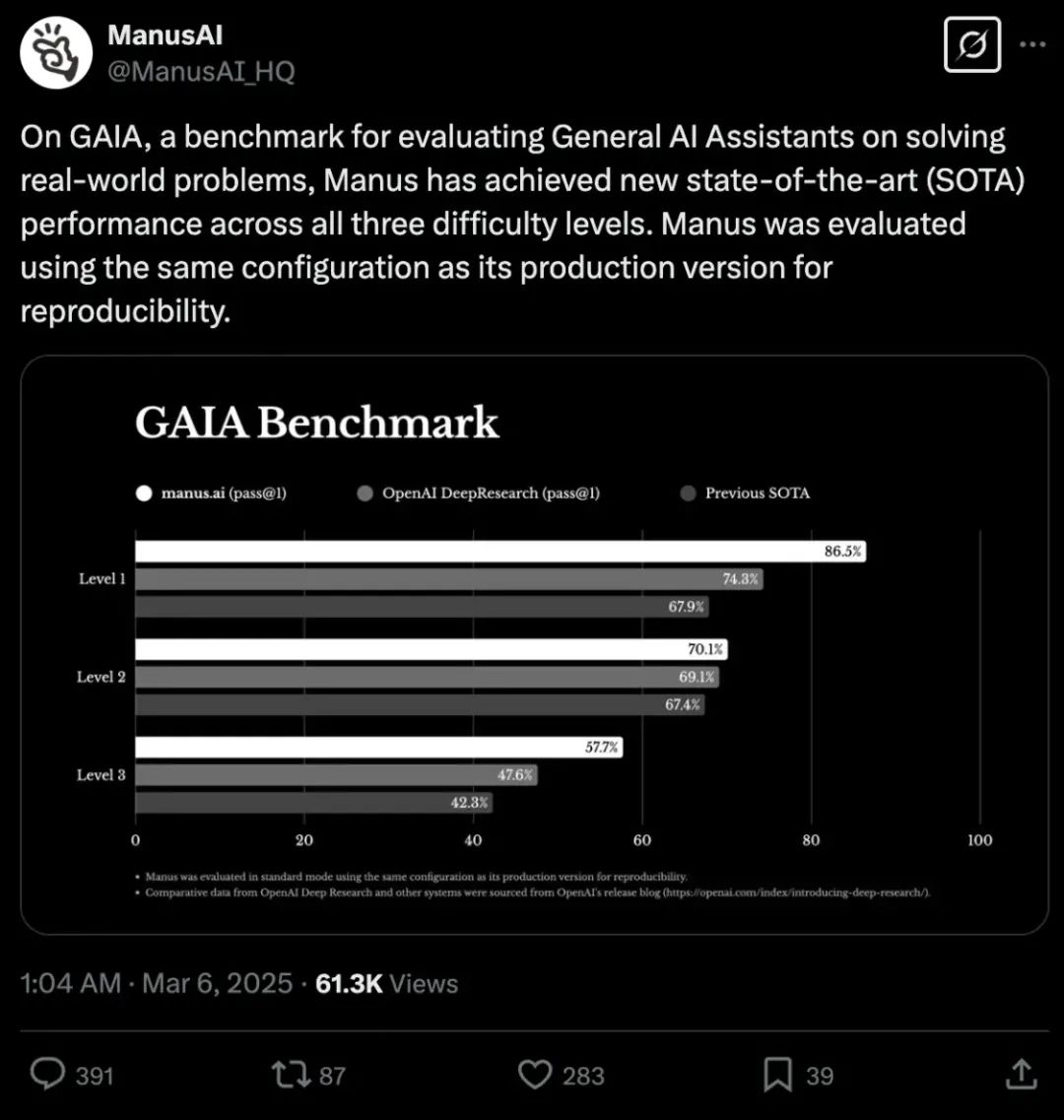
Task: Click the OpenAI DeepResearch legend dot
Action: click(366, 494)
